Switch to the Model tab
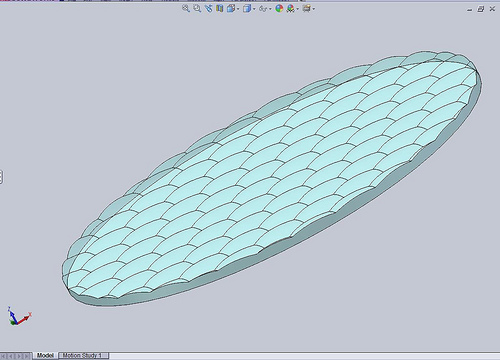Screen dimensions: 500x360 click(45, 355)
